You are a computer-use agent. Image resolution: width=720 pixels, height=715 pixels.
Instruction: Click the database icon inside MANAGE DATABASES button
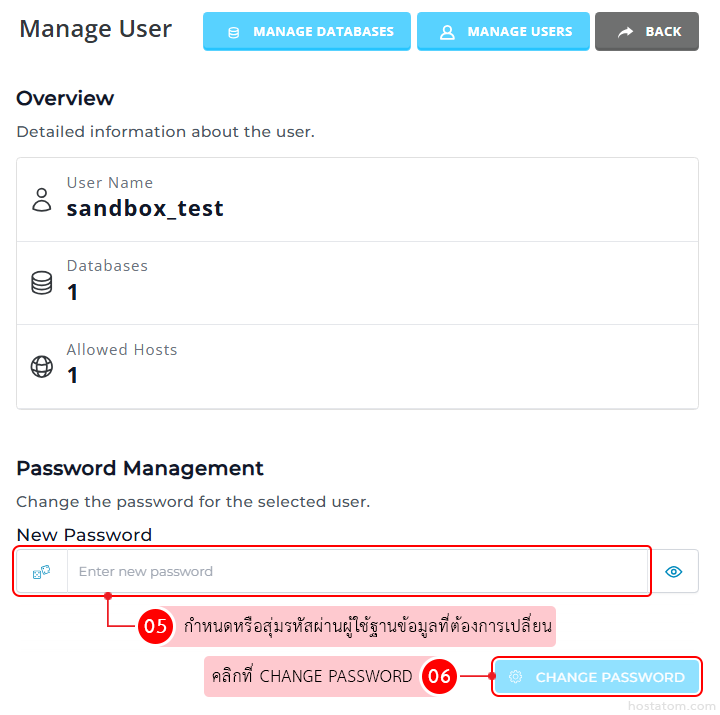(x=234, y=32)
